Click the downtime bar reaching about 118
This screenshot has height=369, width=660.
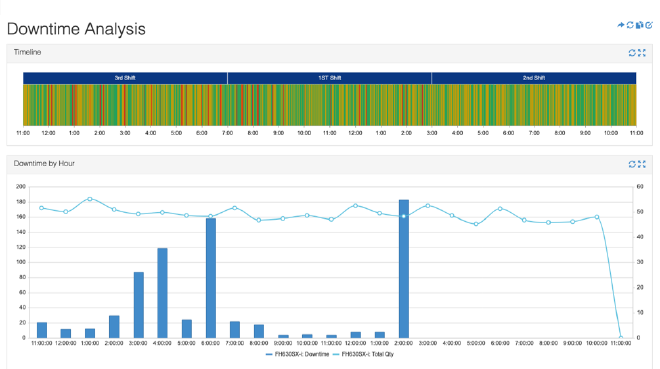point(162,293)
